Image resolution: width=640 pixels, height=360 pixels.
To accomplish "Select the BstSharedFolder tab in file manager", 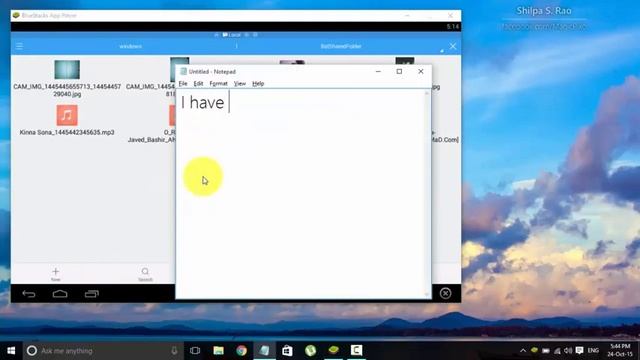I will 341,47.
